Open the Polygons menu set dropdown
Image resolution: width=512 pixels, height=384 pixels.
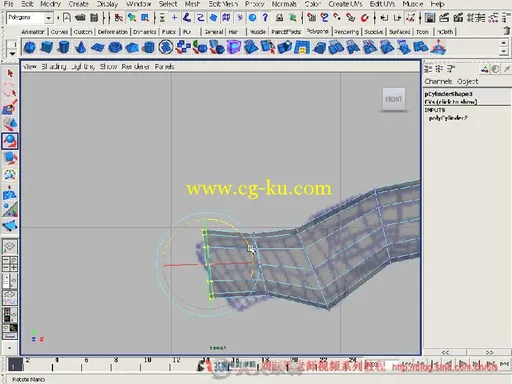(x=29, y=17)
